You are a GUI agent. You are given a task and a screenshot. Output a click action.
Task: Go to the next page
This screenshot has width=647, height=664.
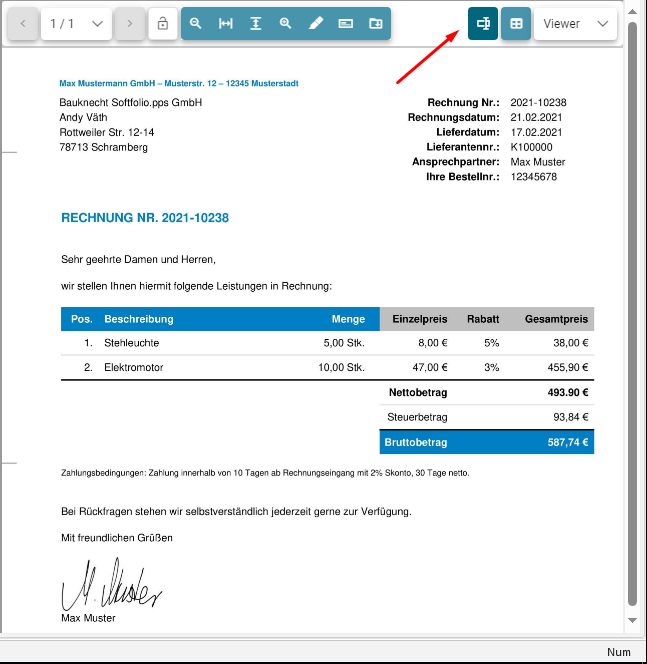click(129, 23)
